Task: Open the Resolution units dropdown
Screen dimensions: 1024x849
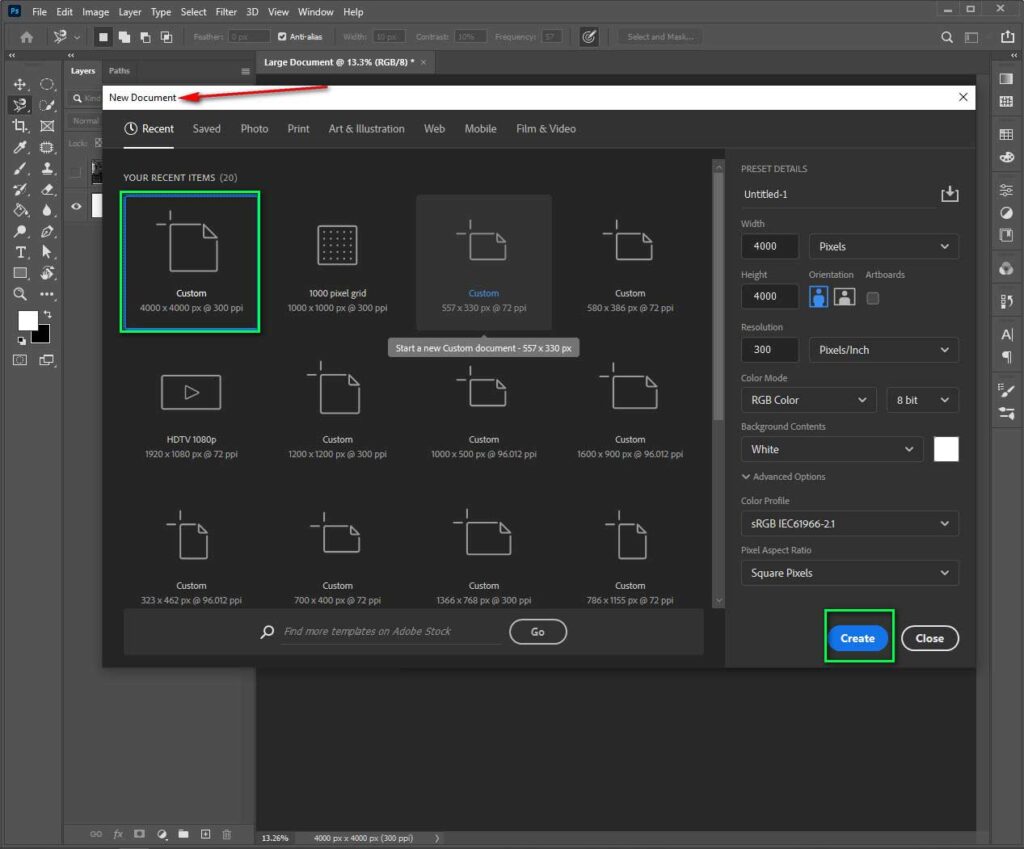Action: [x=883, y=349]
